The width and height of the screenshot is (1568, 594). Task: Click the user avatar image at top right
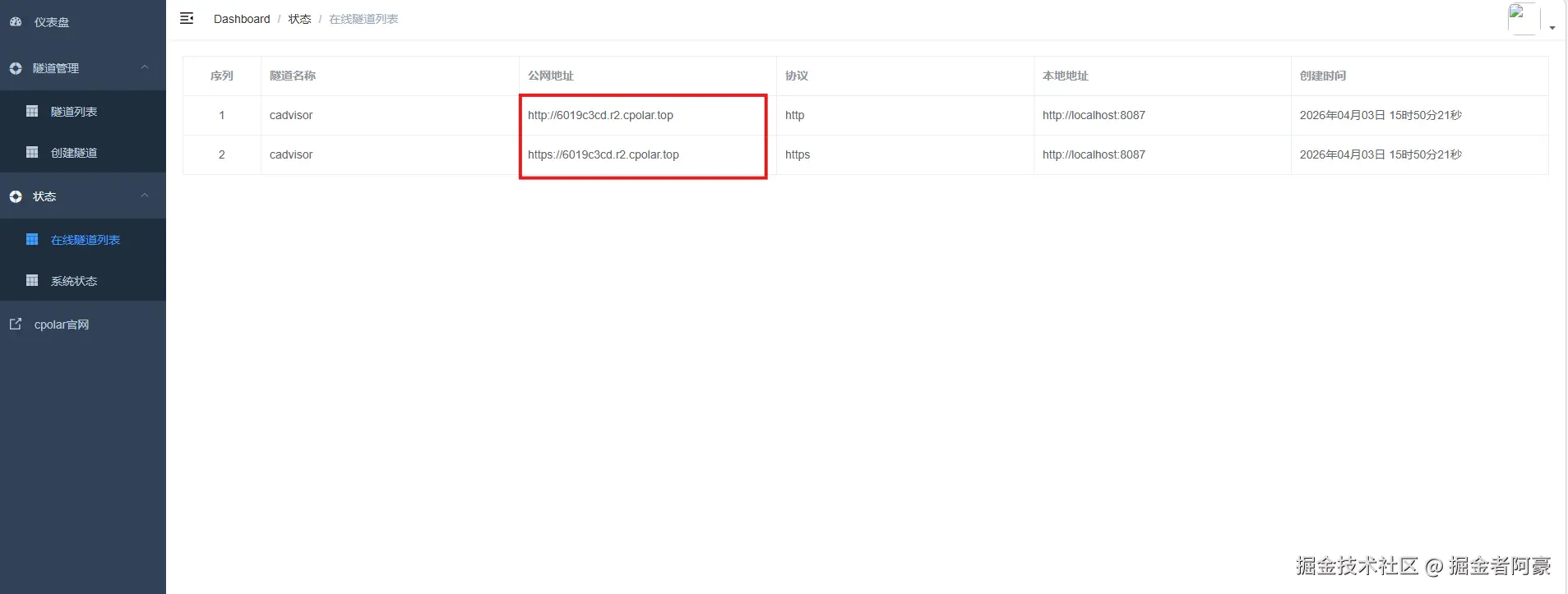point(1524,19)
